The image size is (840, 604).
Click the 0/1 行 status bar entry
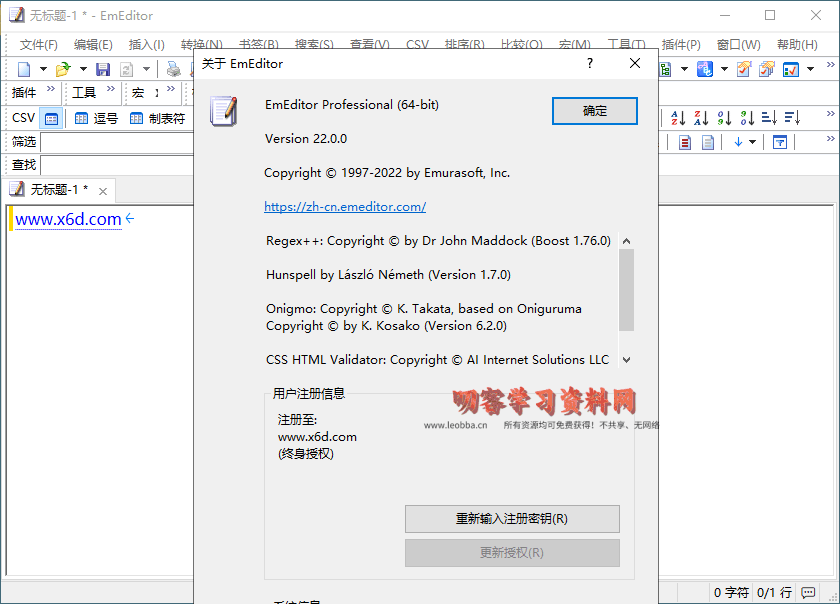click(x=774, y=592)
